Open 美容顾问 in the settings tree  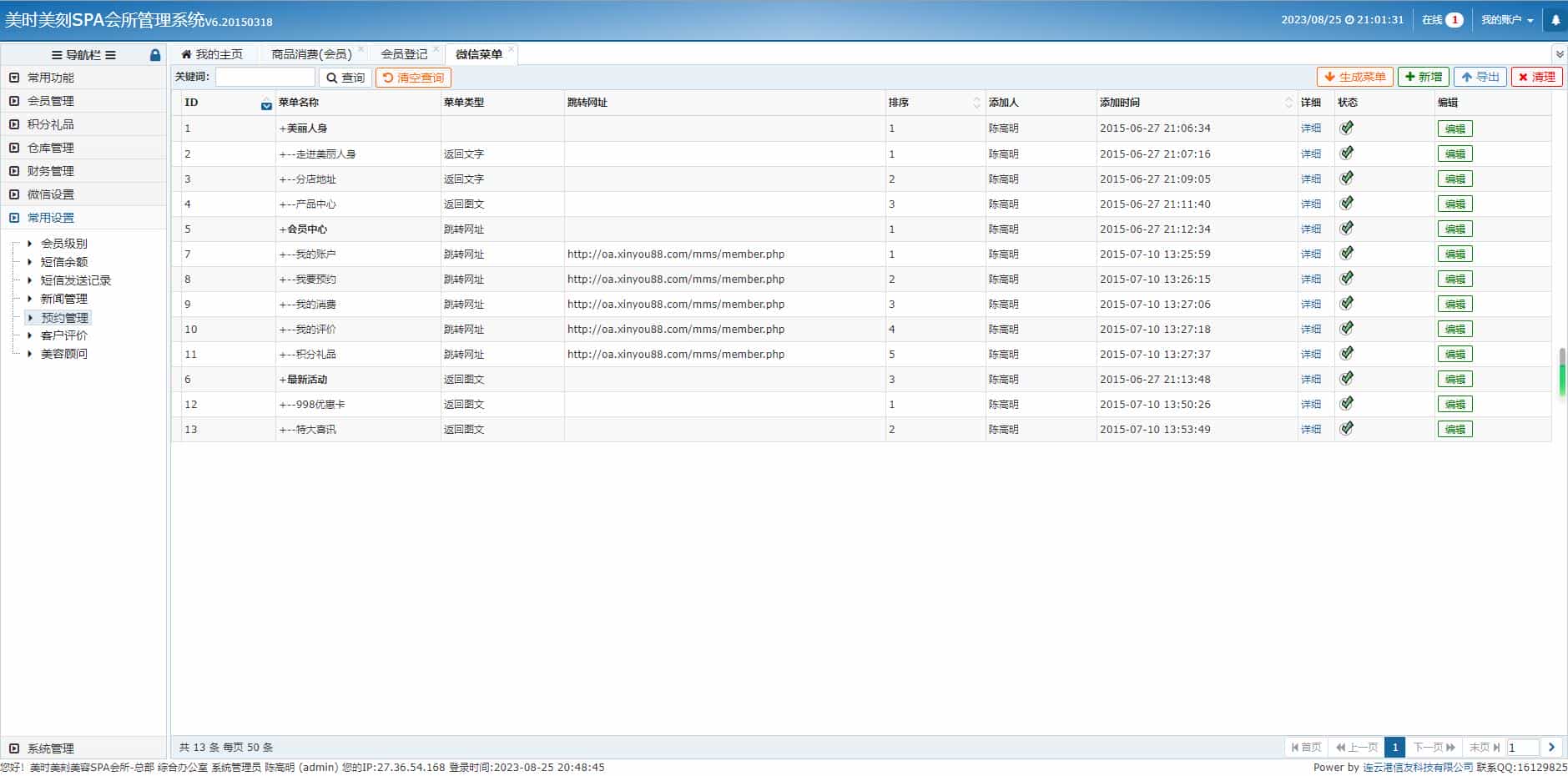pos(64,354)
